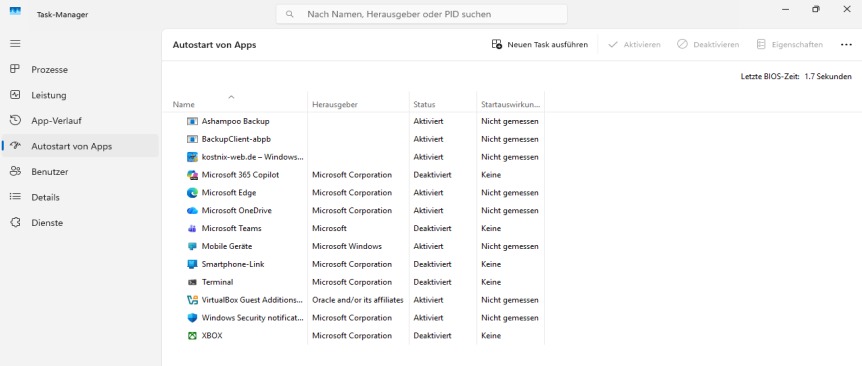Click the Microsoft OneDrive cloud icon
This screenshot has height=366, width=862.
tap(192, 210)
